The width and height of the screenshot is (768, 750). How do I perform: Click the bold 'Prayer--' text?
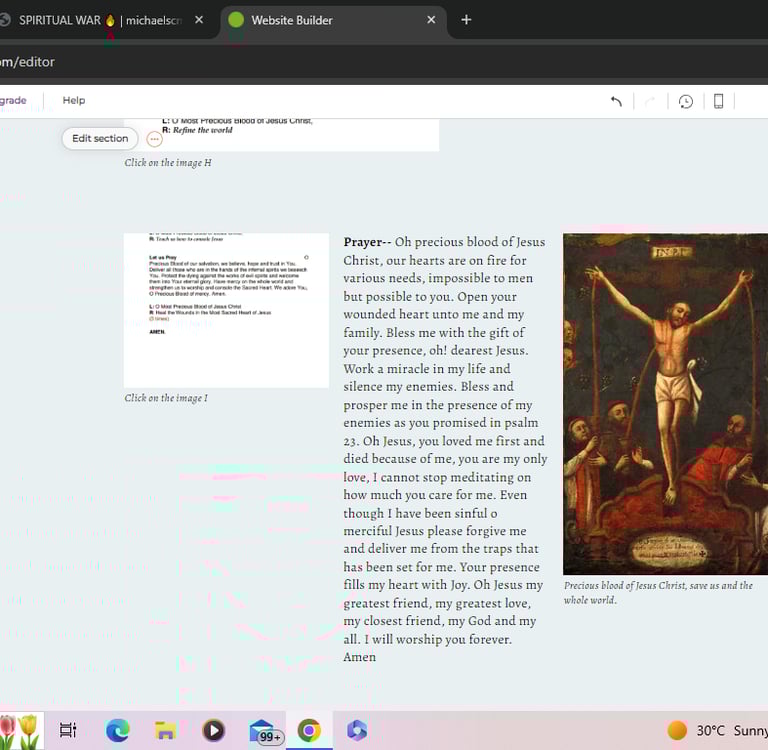tap(367, 242)
